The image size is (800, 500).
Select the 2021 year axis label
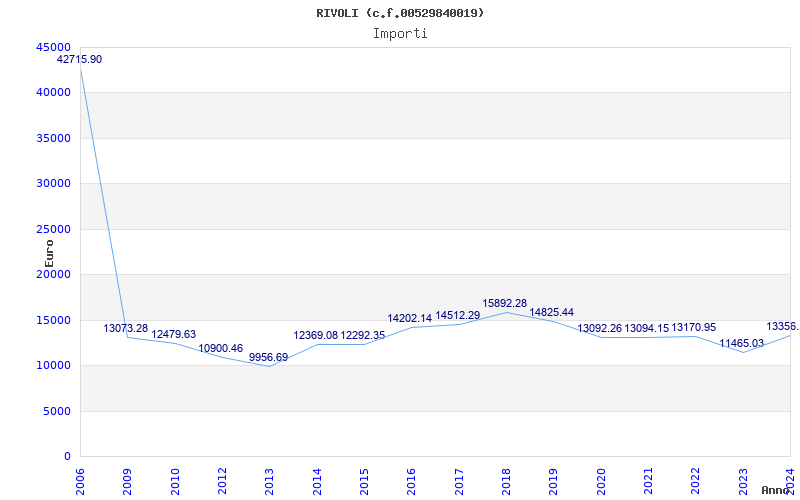click(x=648, y=482)
